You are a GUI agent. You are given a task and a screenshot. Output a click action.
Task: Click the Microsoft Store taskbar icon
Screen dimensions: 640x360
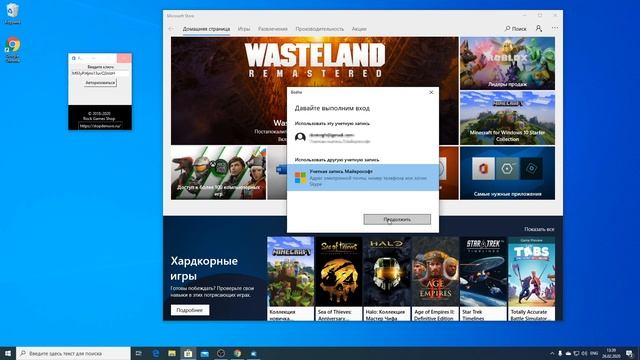tap(188, 353)
